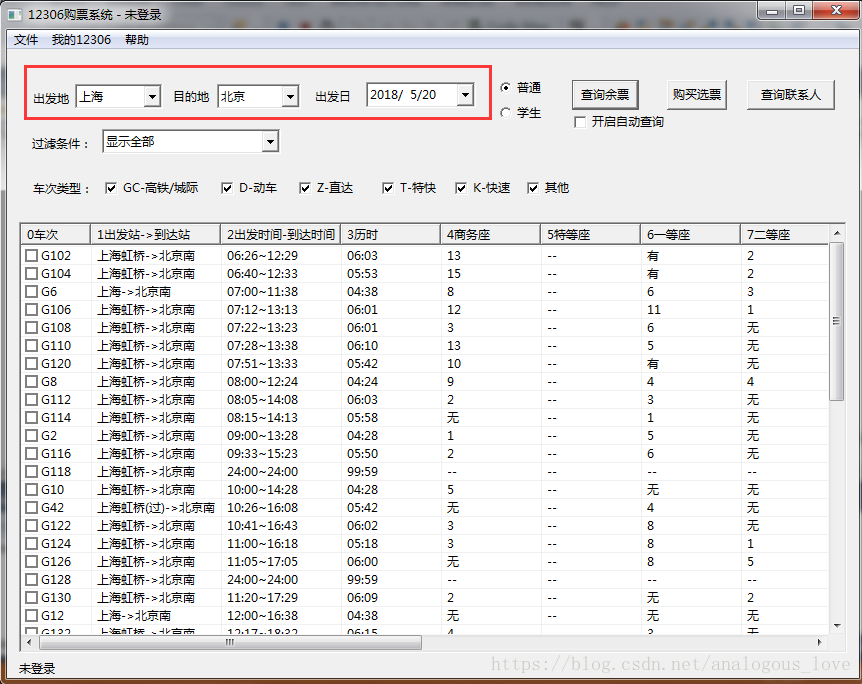862x684 pixels.
Task: Expand the 出发地 station dropdown
Action: click(x=152, y=97)
